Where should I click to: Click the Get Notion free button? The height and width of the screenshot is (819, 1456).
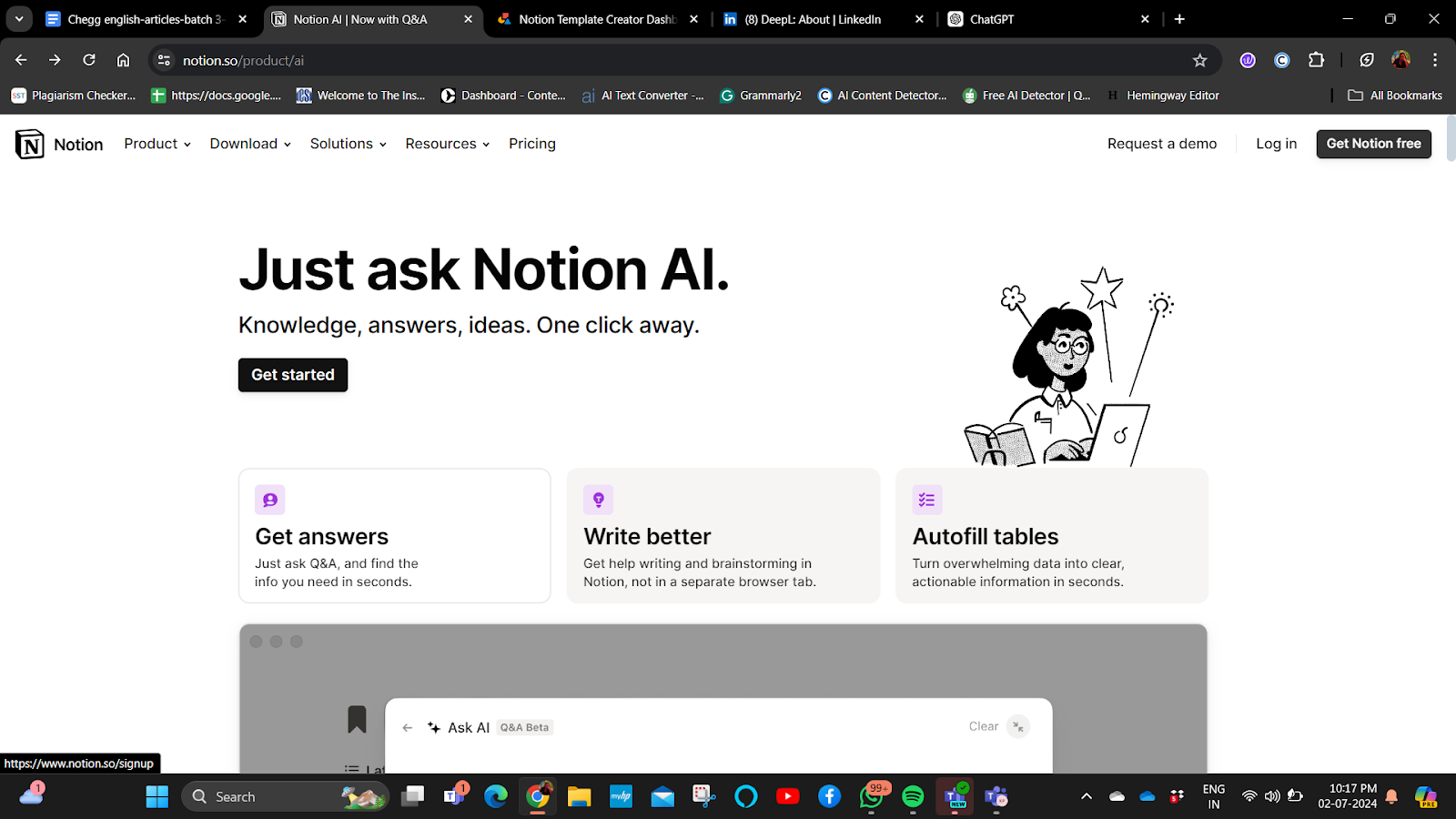(1373, 144)
